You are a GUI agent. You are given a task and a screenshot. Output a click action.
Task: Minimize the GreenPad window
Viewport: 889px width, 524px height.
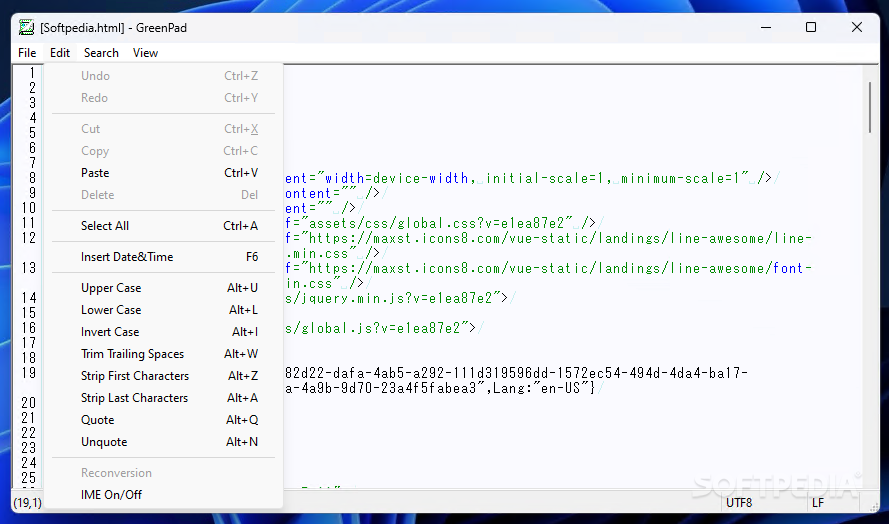[x=766, y=27]
